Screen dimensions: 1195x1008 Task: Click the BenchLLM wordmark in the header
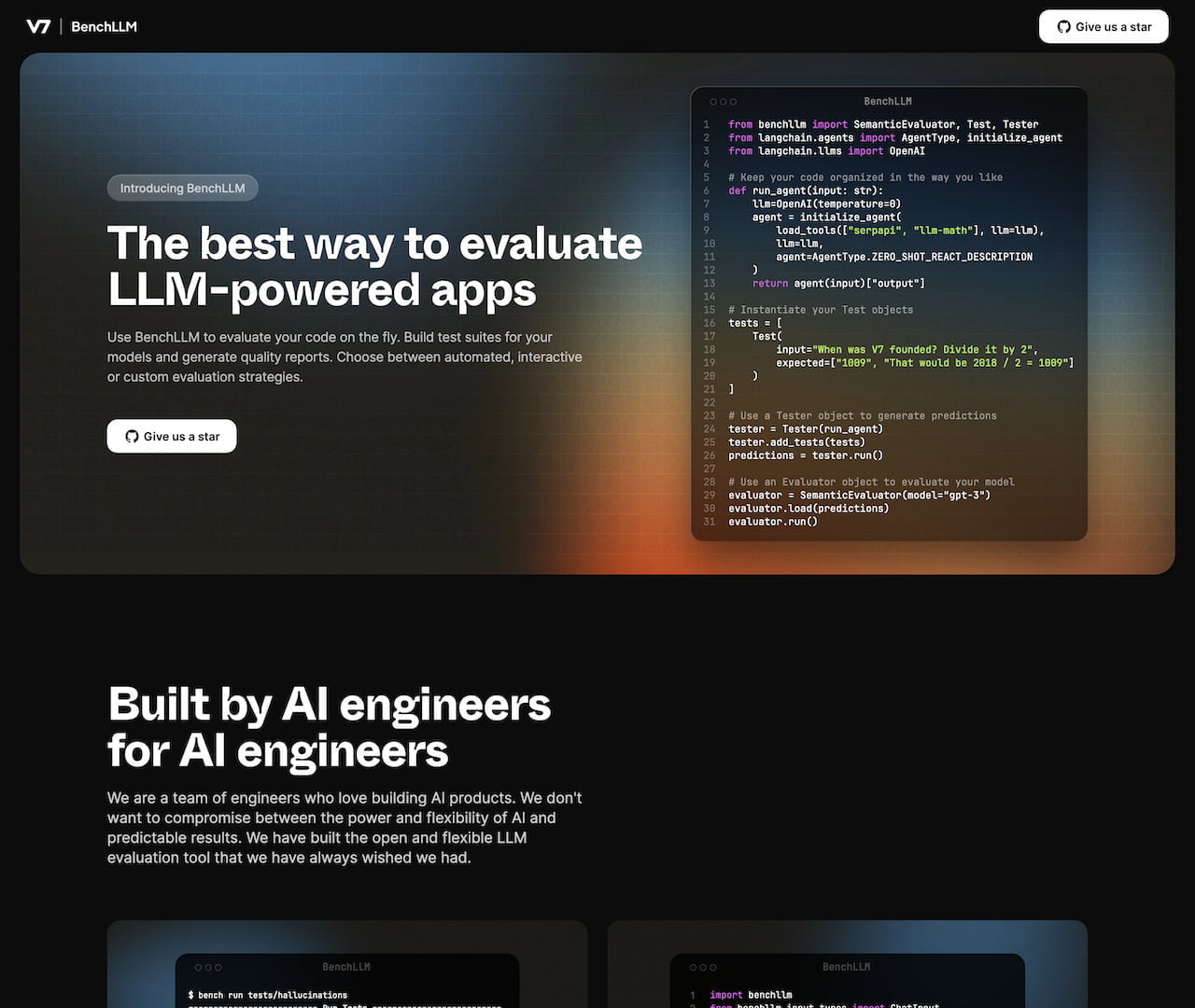pyautogui.click(x=104, y=26)
